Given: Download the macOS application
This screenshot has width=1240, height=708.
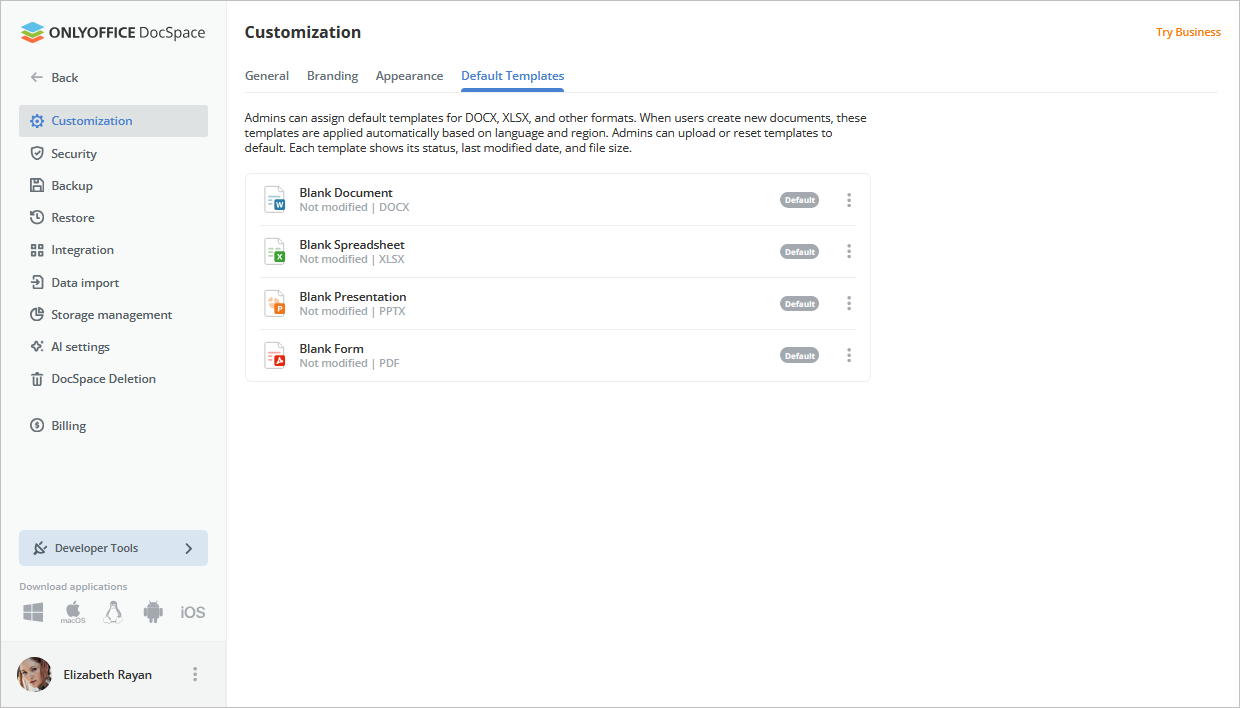Looking at the screenshot, I should tap(73, 613).
